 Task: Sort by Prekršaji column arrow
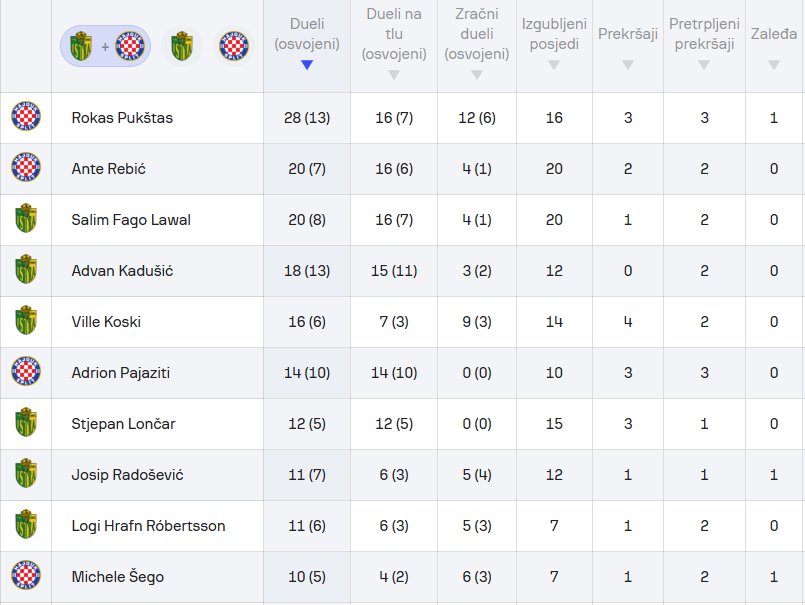click(628, 65)
